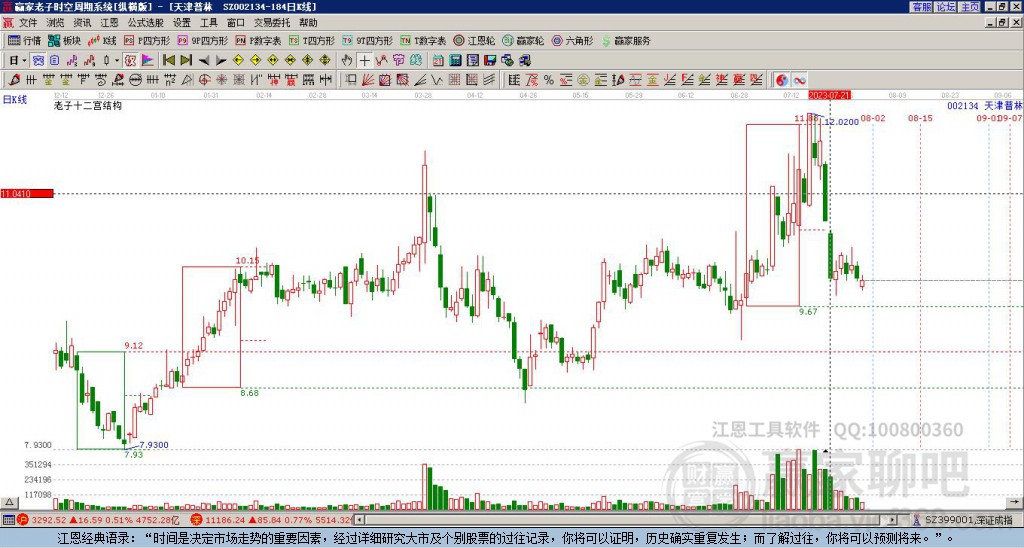Select the zigzag wave line tool
Image resolution: width=1024 pixels, height=548 pixels.
coord(437,80)
